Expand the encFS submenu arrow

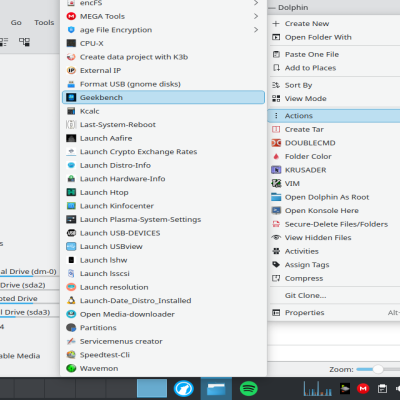[x=256, y=3]
